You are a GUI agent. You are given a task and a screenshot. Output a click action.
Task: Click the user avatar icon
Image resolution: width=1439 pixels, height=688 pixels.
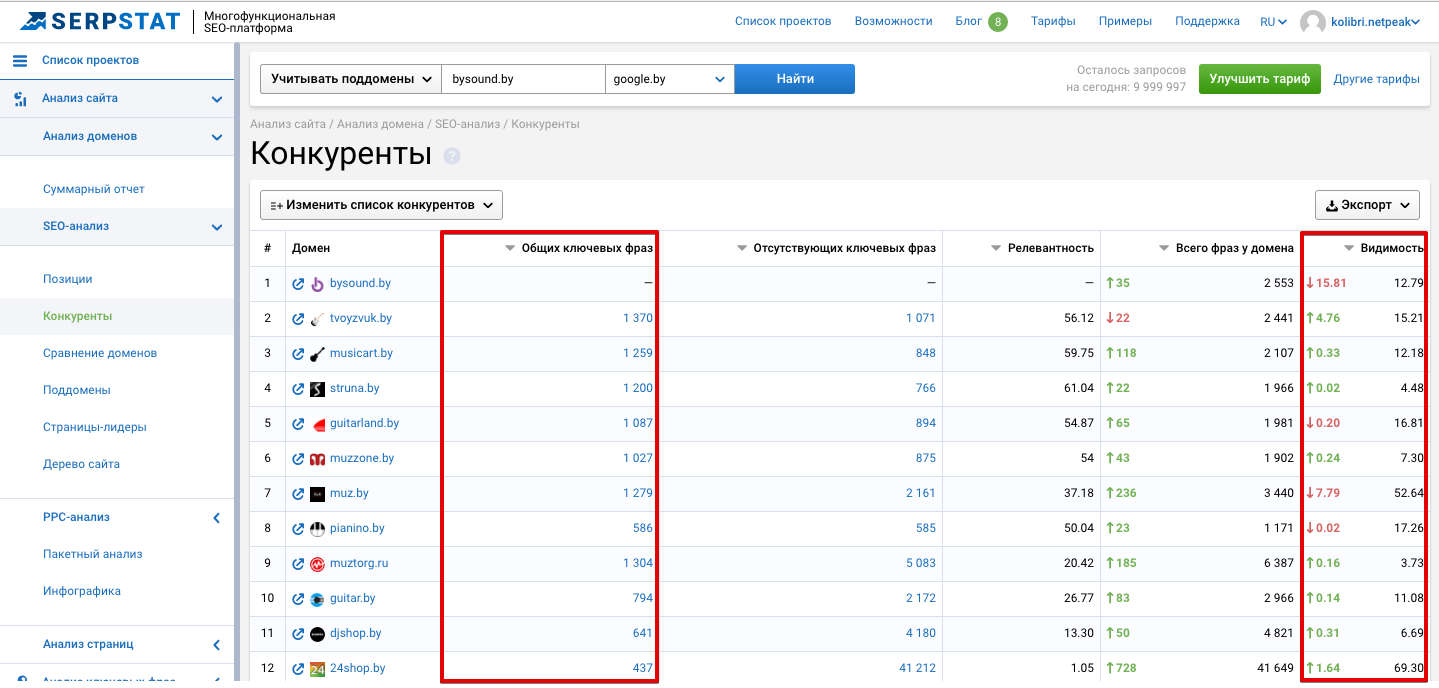point(1313,21)
